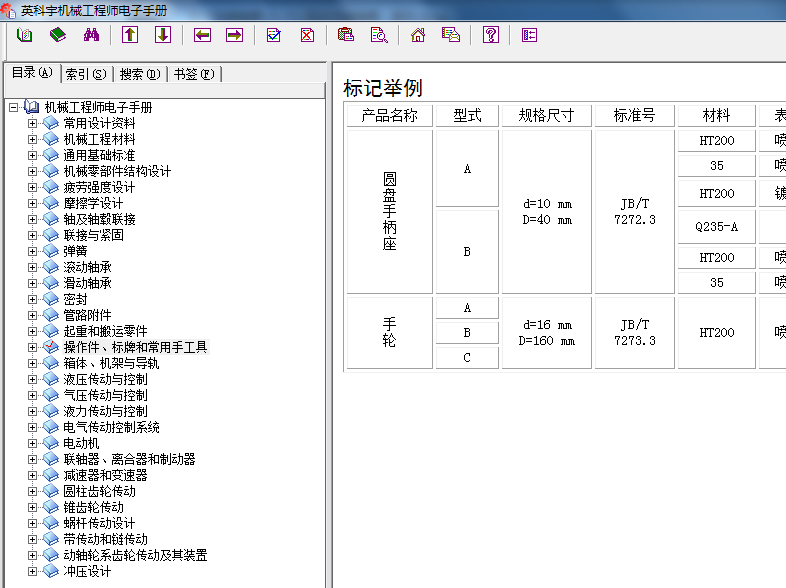Click the 圆盘手柄座 table cell
The image size is (786, 588).
pos(389,212)
